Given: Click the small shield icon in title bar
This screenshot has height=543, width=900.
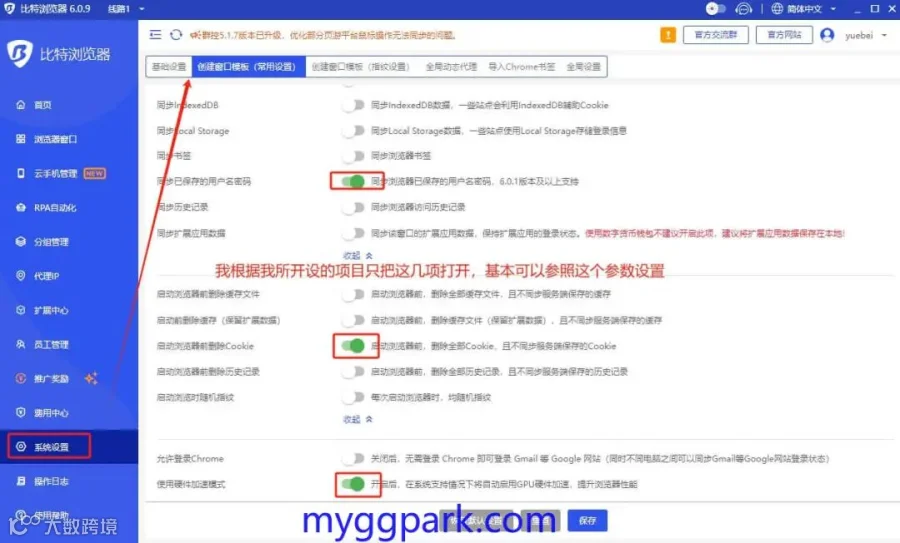Looking at the screenshot, I should [9, 9].
